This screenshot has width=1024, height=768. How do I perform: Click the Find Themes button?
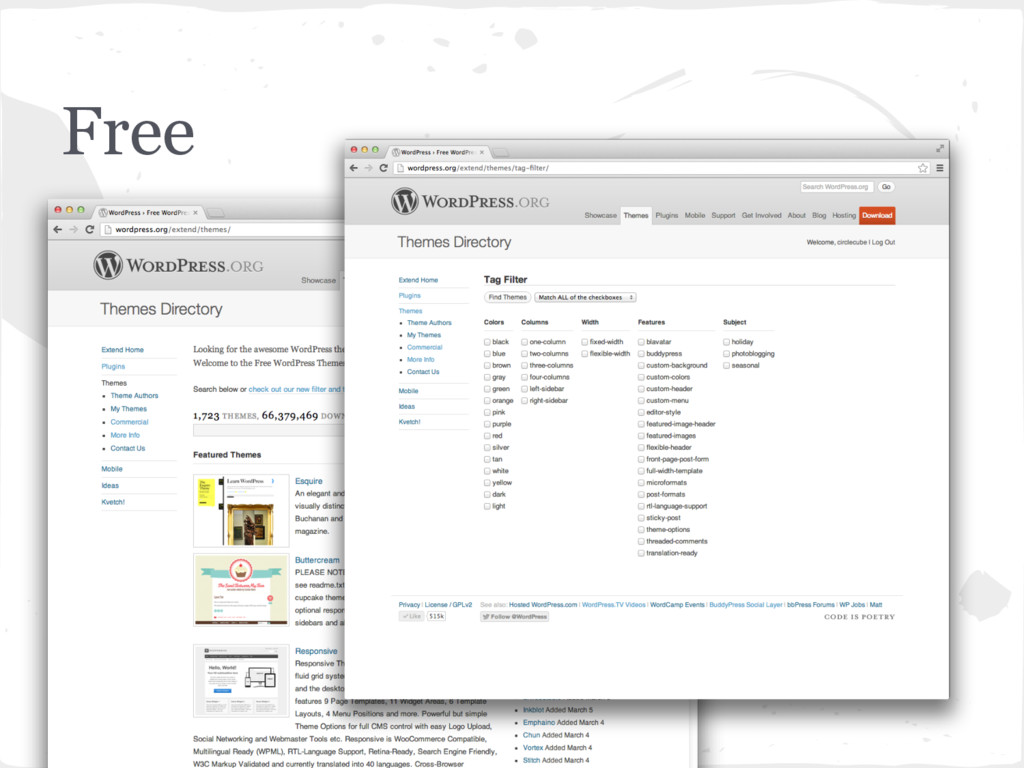(x=507, y=297)
